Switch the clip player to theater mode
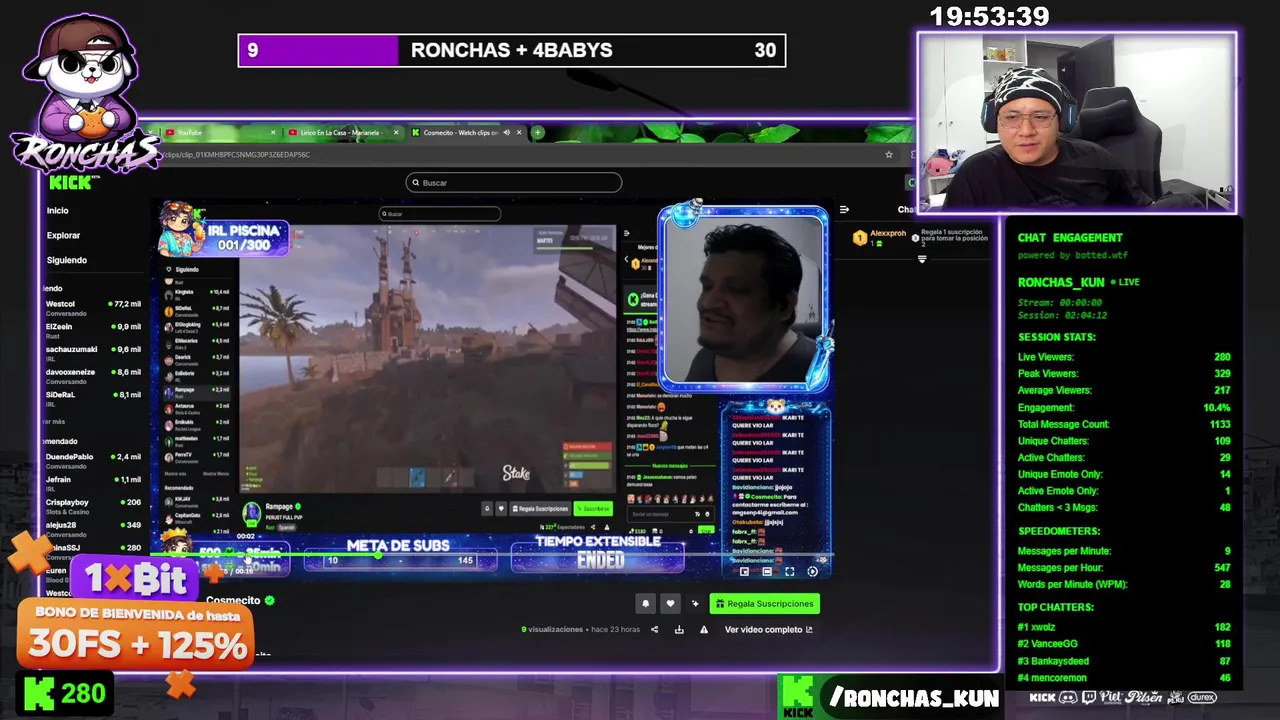Image resolution: width=1280 pixels, height=720 pixels. pyautogui.click(x=767, y=571)
